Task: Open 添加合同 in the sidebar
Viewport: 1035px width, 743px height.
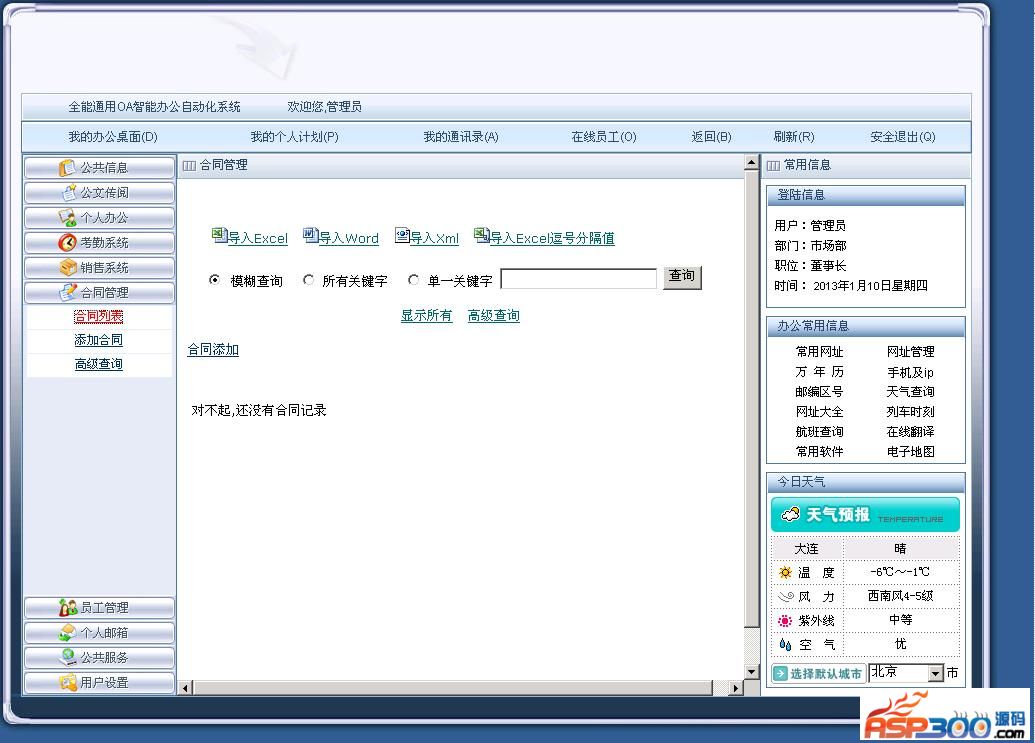Action: (98, 340)
